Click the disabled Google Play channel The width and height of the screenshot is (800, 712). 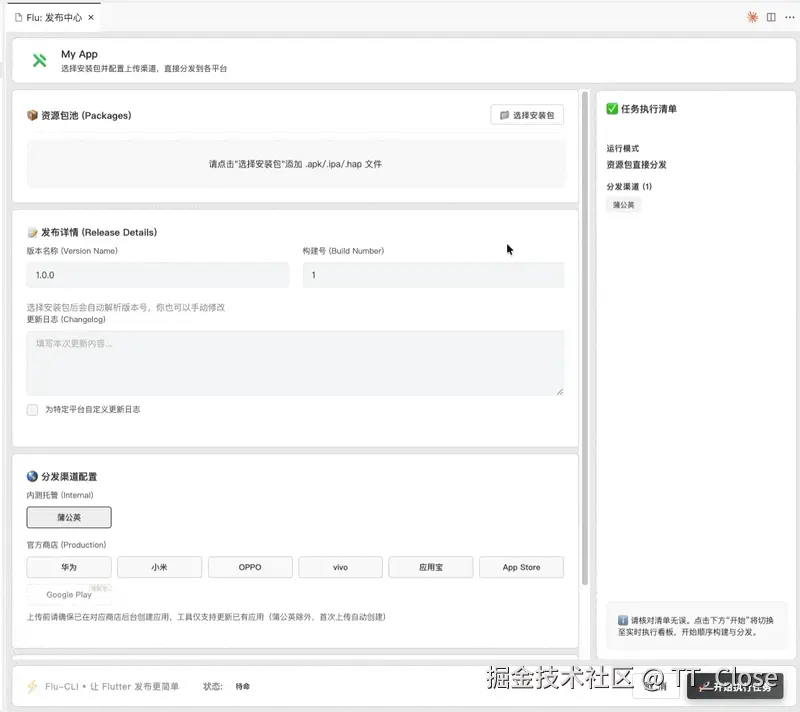coord(69,595)
